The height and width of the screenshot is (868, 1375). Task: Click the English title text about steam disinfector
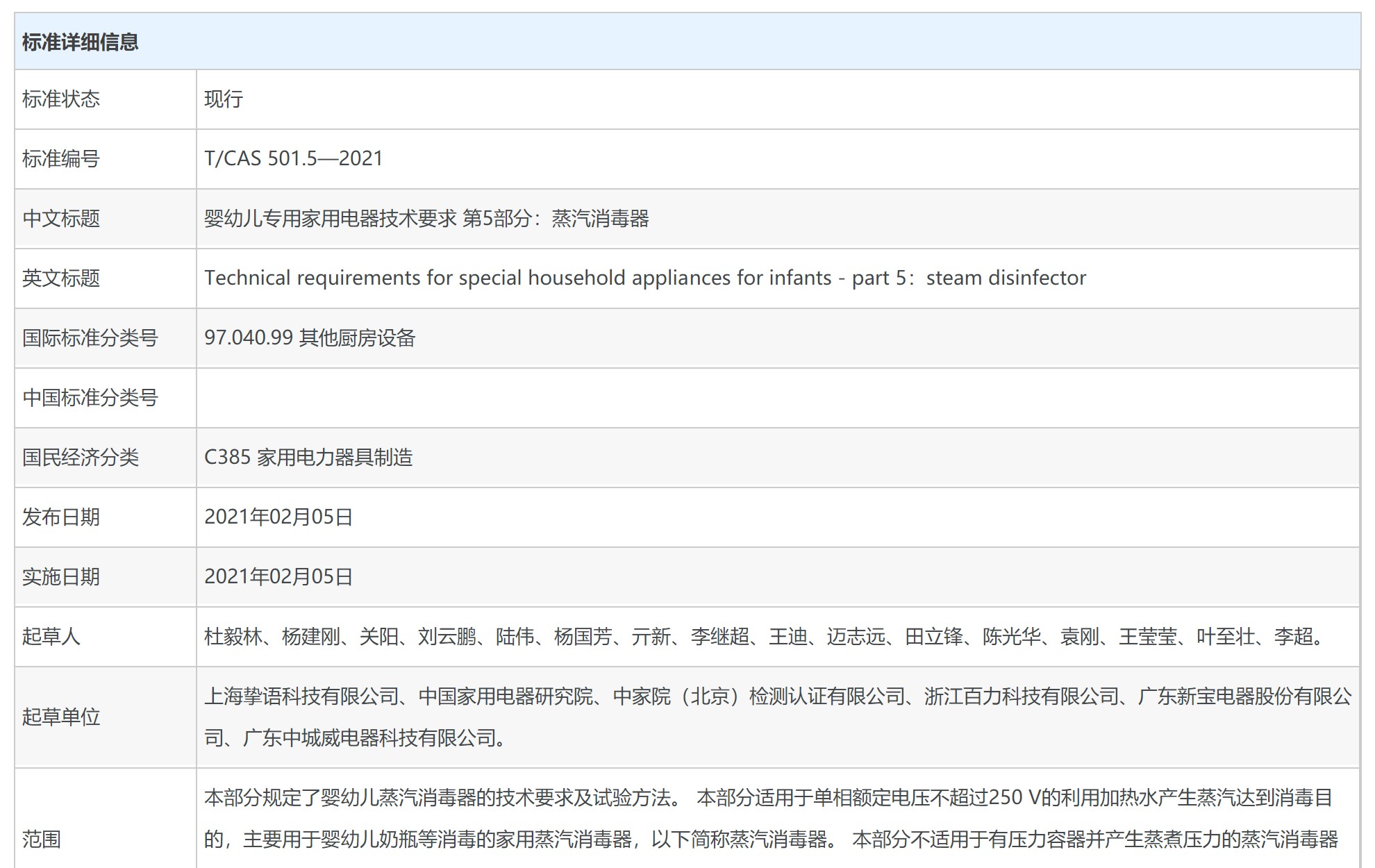[x=644, y=278]
